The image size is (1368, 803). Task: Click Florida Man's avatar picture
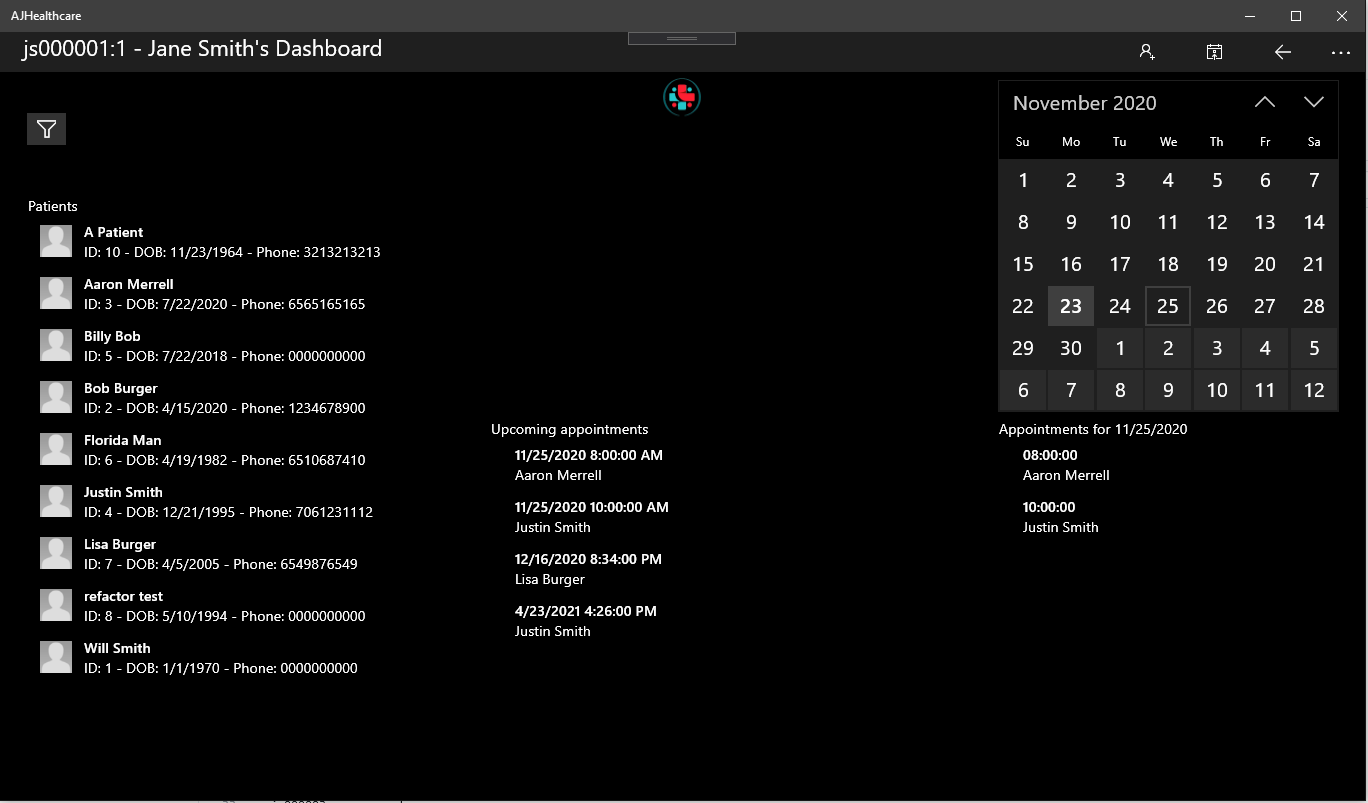tap(56, 449)
